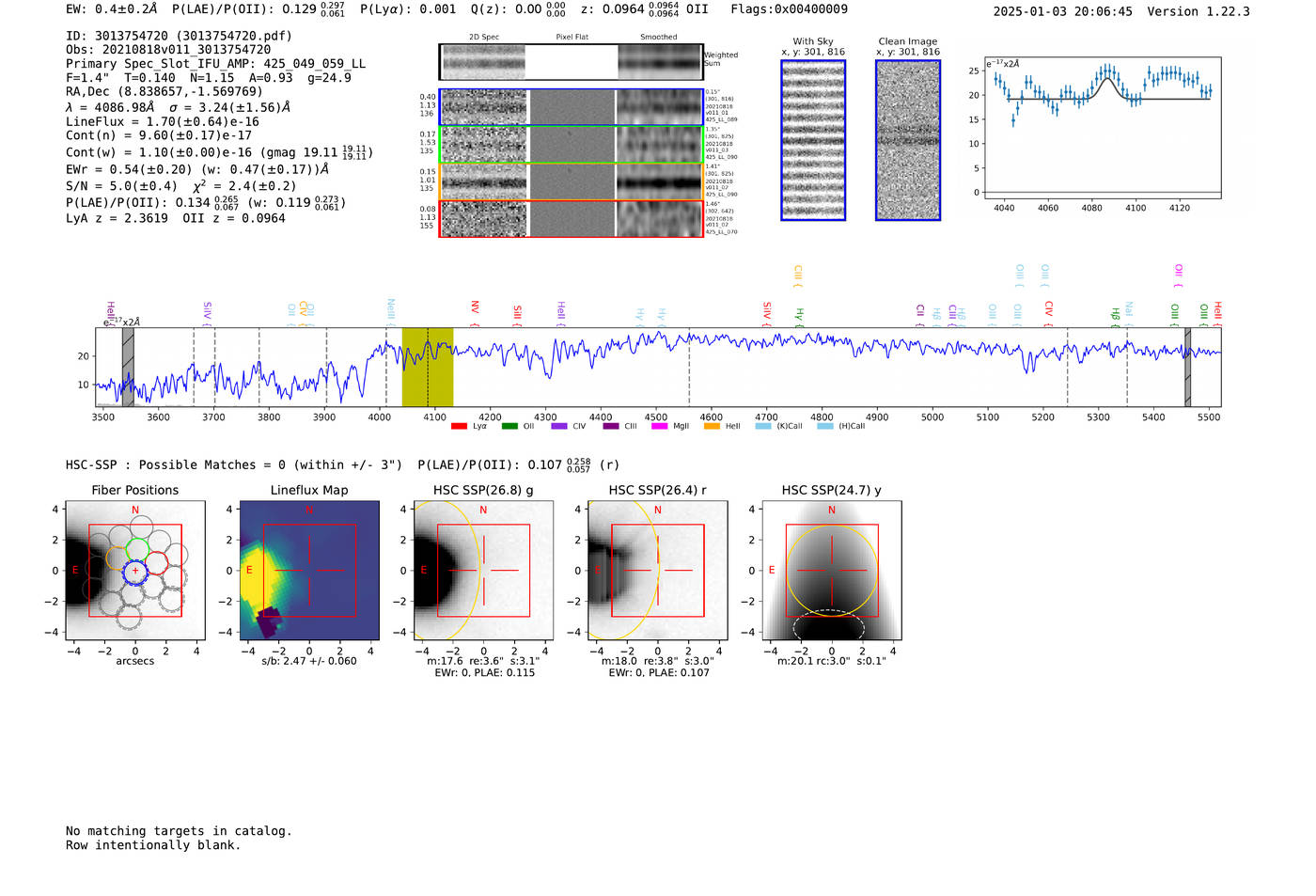Click the OII green legend swatch
The image size is (1316, 896).
pos(509,427)
